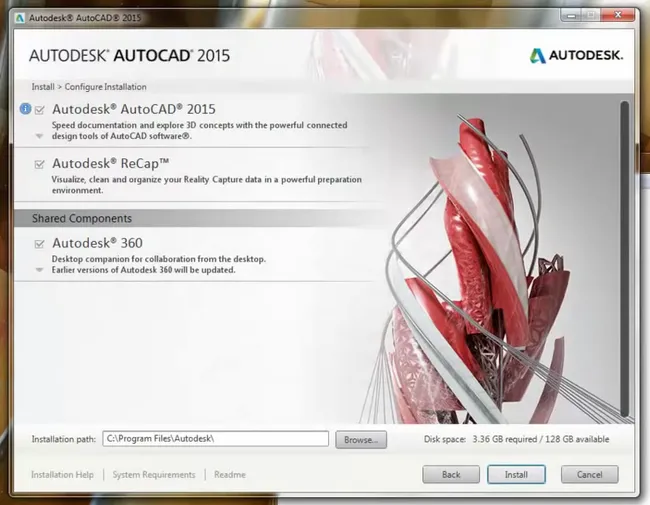The image size is (650, 505).
Task: Click the AutoCAD logo in title bar
Action: click(19, 18)
